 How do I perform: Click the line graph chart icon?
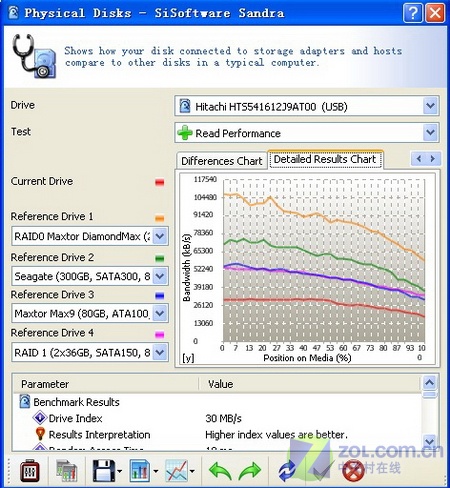[177, 471]
